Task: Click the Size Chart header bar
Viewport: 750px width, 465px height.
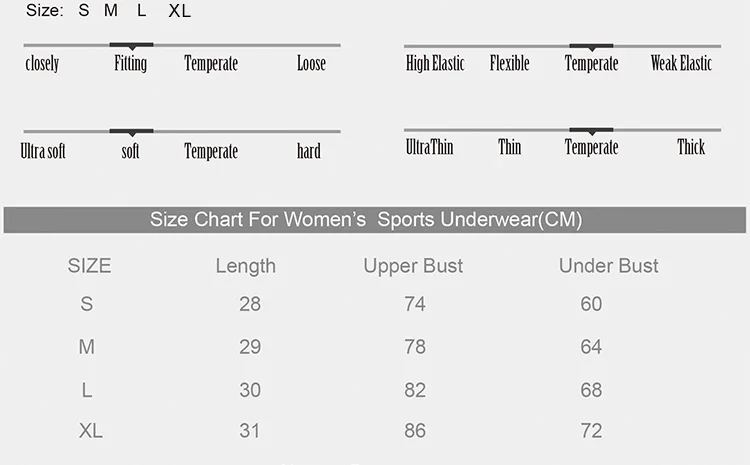Action: coord(375,219)
